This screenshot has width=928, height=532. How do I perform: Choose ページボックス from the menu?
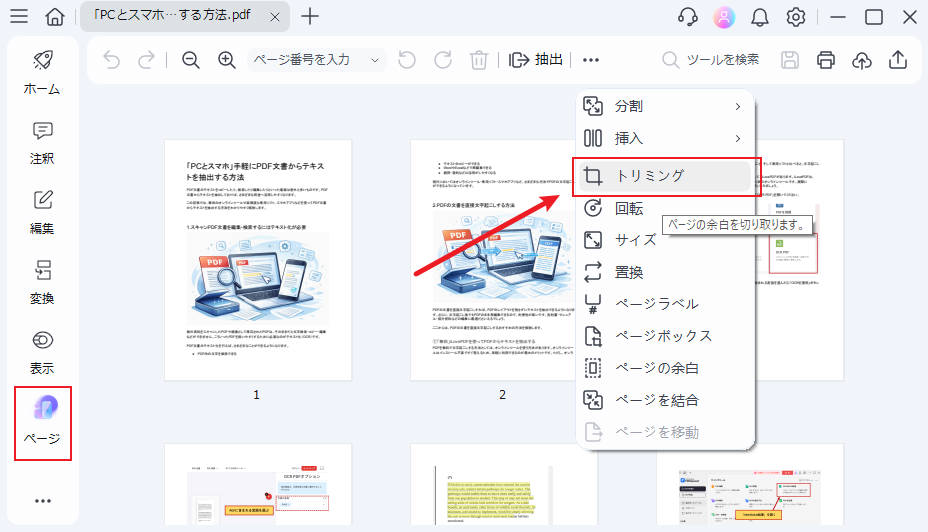665,336
